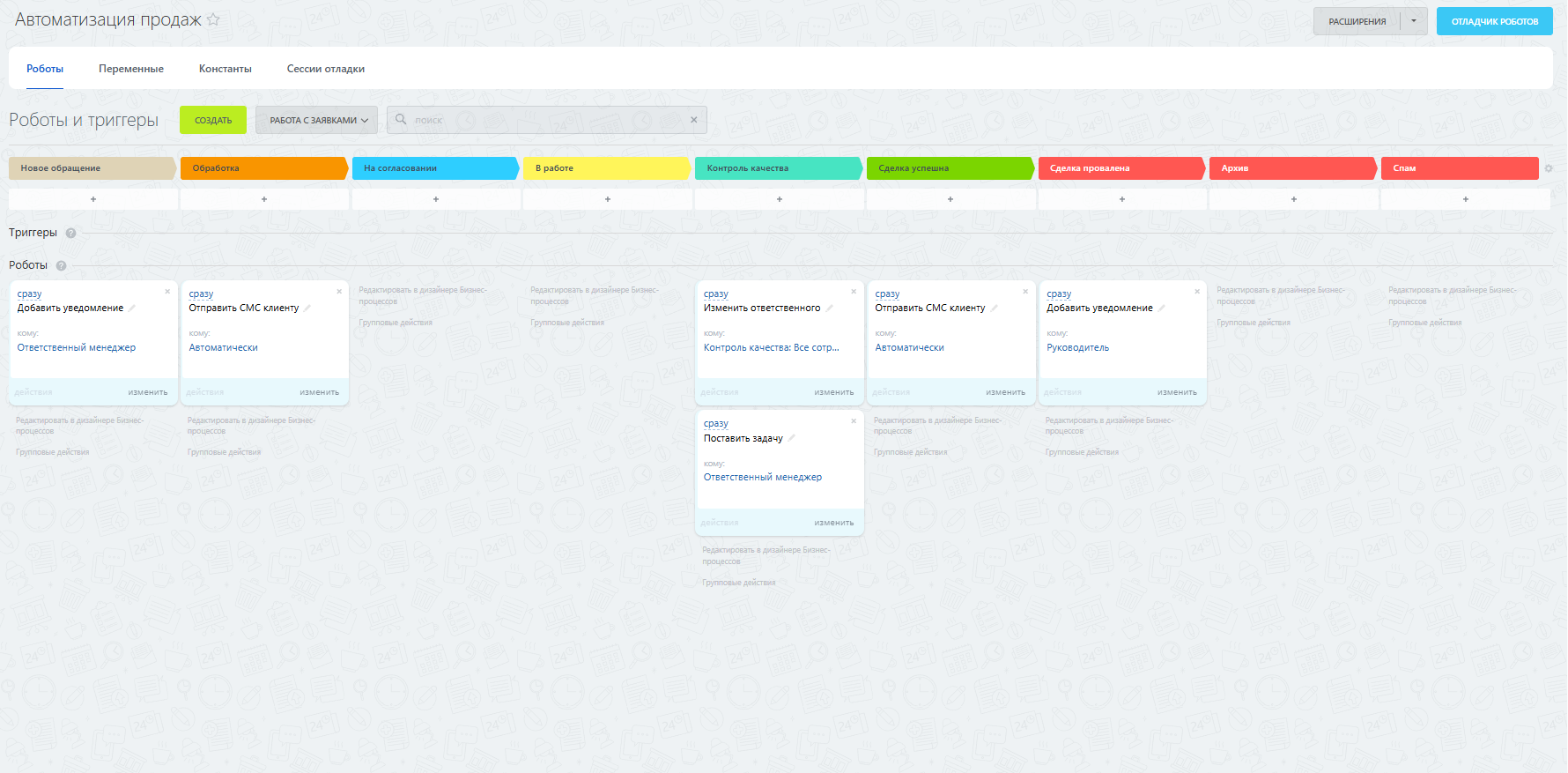This screenshot has width=1568, height=773.
Task: Open Групповые действия under На согласовании column
Action: [x=396, y=323]
